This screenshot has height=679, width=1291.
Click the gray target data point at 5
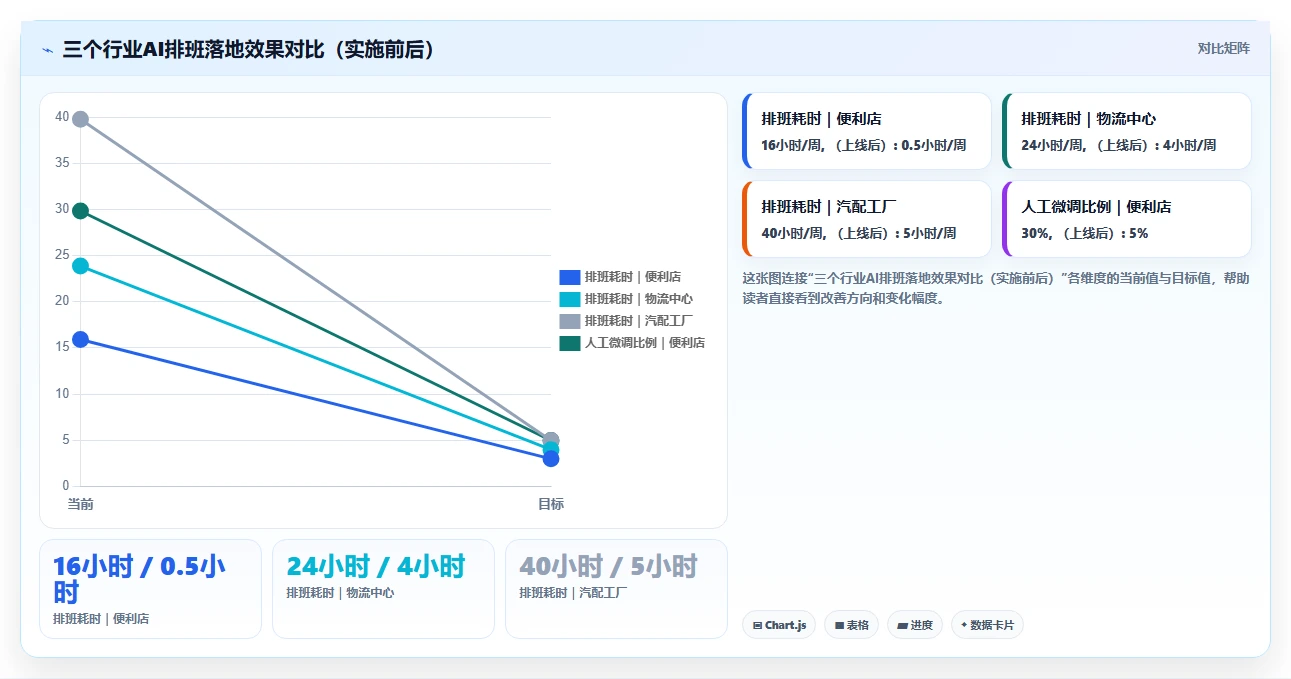[551, 439]
